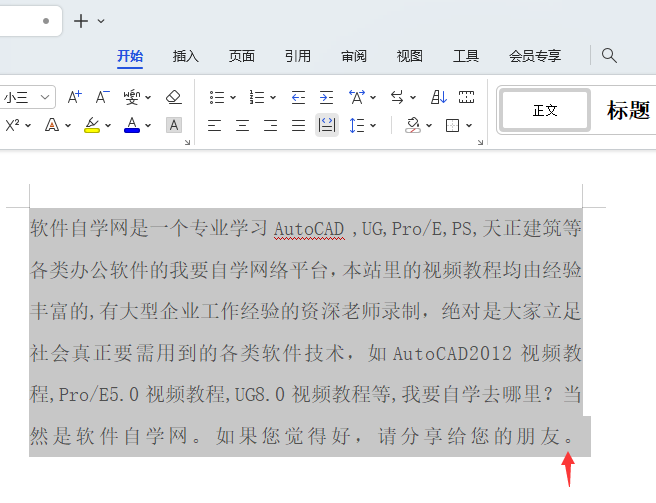
Task: Expand text effect dropdown arrow
Action: [x=68, y=125]
